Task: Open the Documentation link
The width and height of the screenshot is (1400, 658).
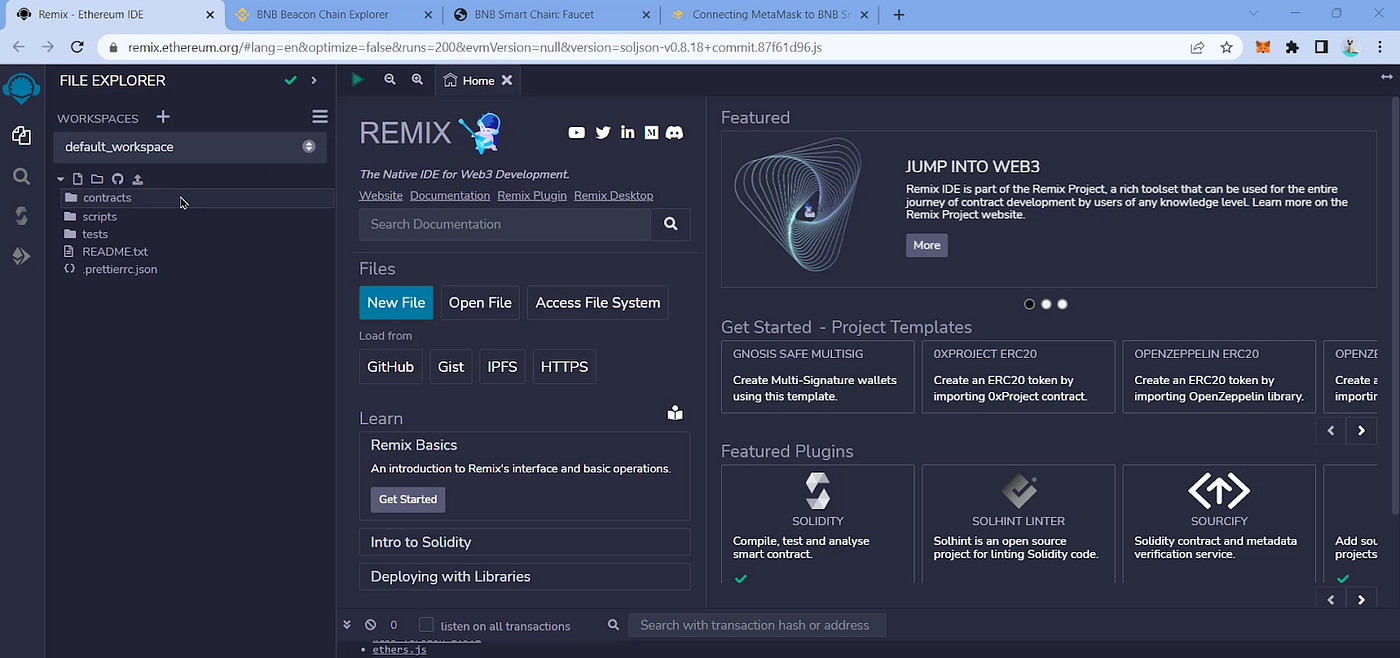Action: click(x=450, y=196)
